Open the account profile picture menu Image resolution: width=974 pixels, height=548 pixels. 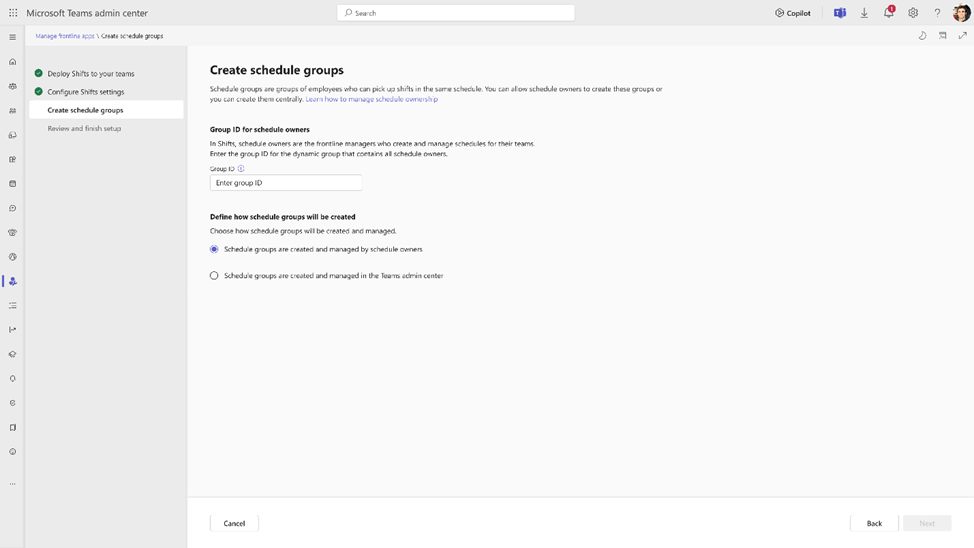point(962,12)
